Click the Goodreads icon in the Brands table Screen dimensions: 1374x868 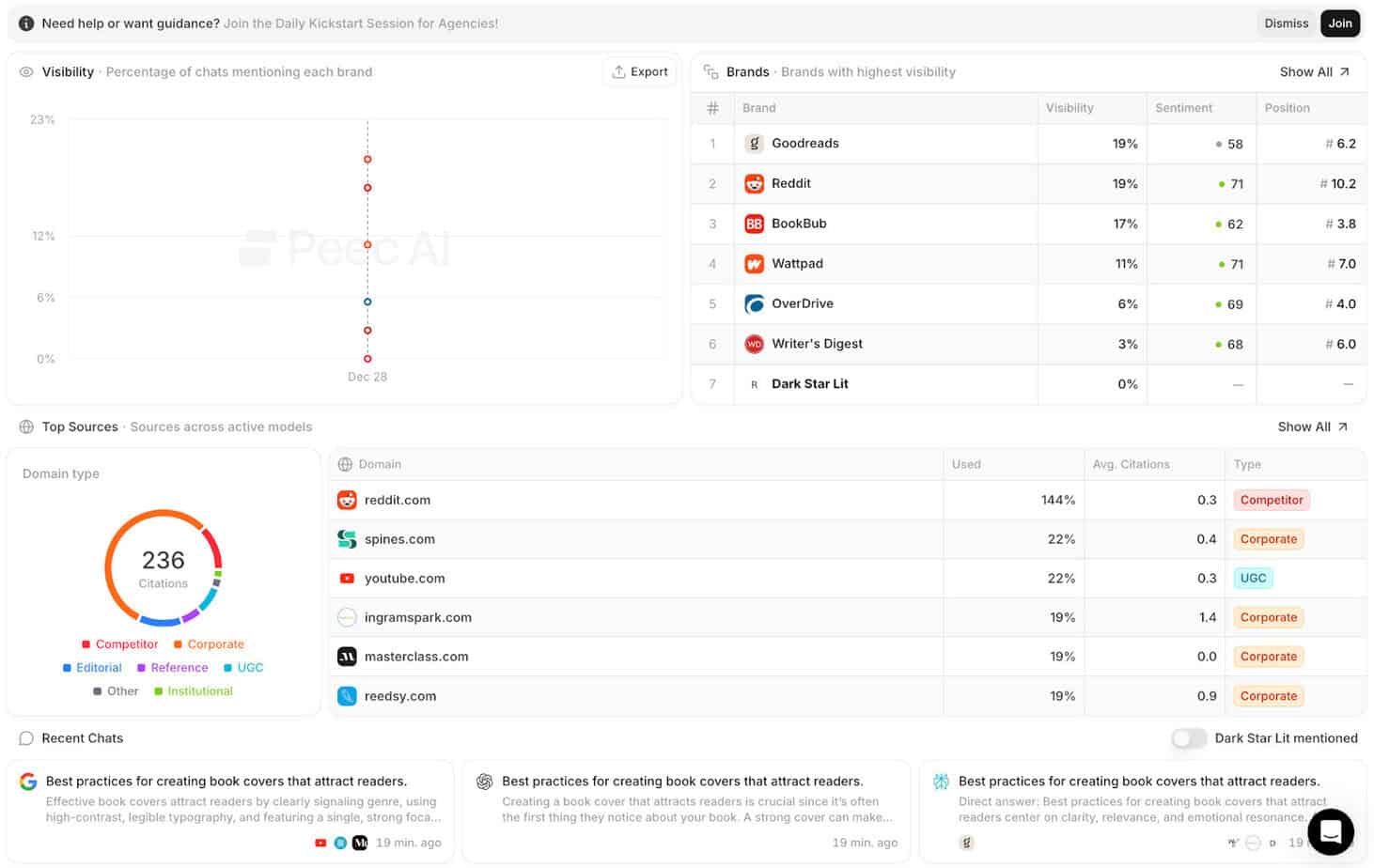(x=755, y=143)
